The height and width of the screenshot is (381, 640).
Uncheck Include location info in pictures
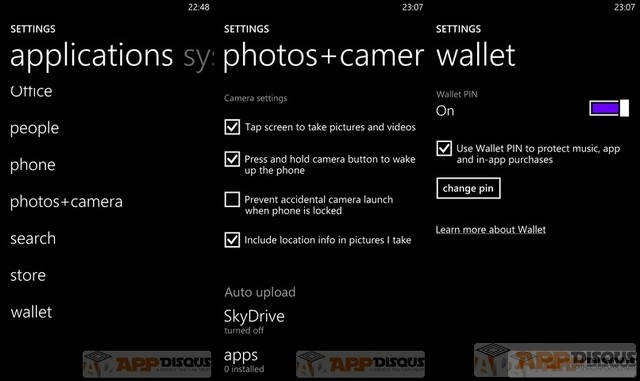[232, 240]
